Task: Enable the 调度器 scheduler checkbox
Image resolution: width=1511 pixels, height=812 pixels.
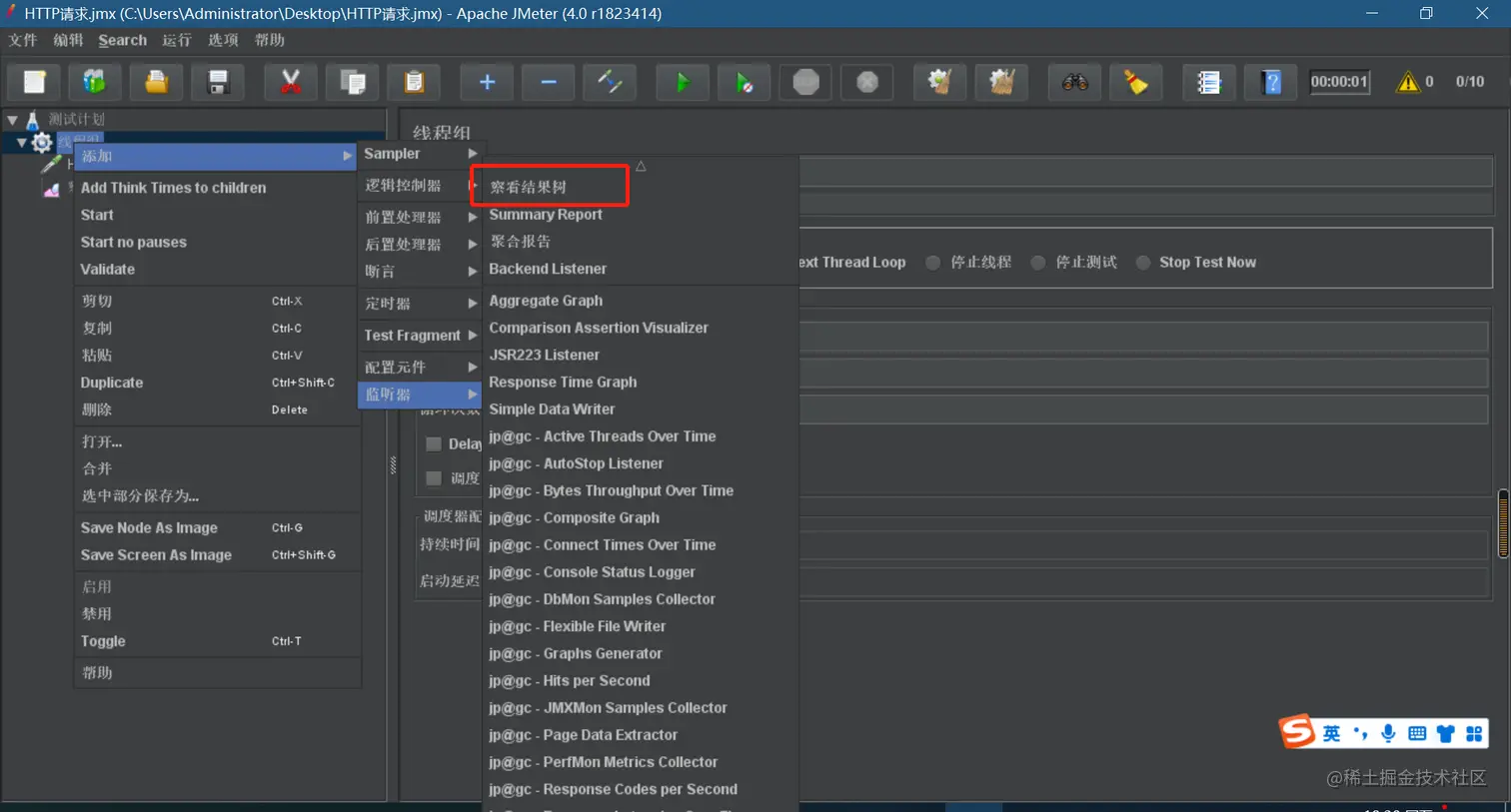Action: tap(434, 478)
